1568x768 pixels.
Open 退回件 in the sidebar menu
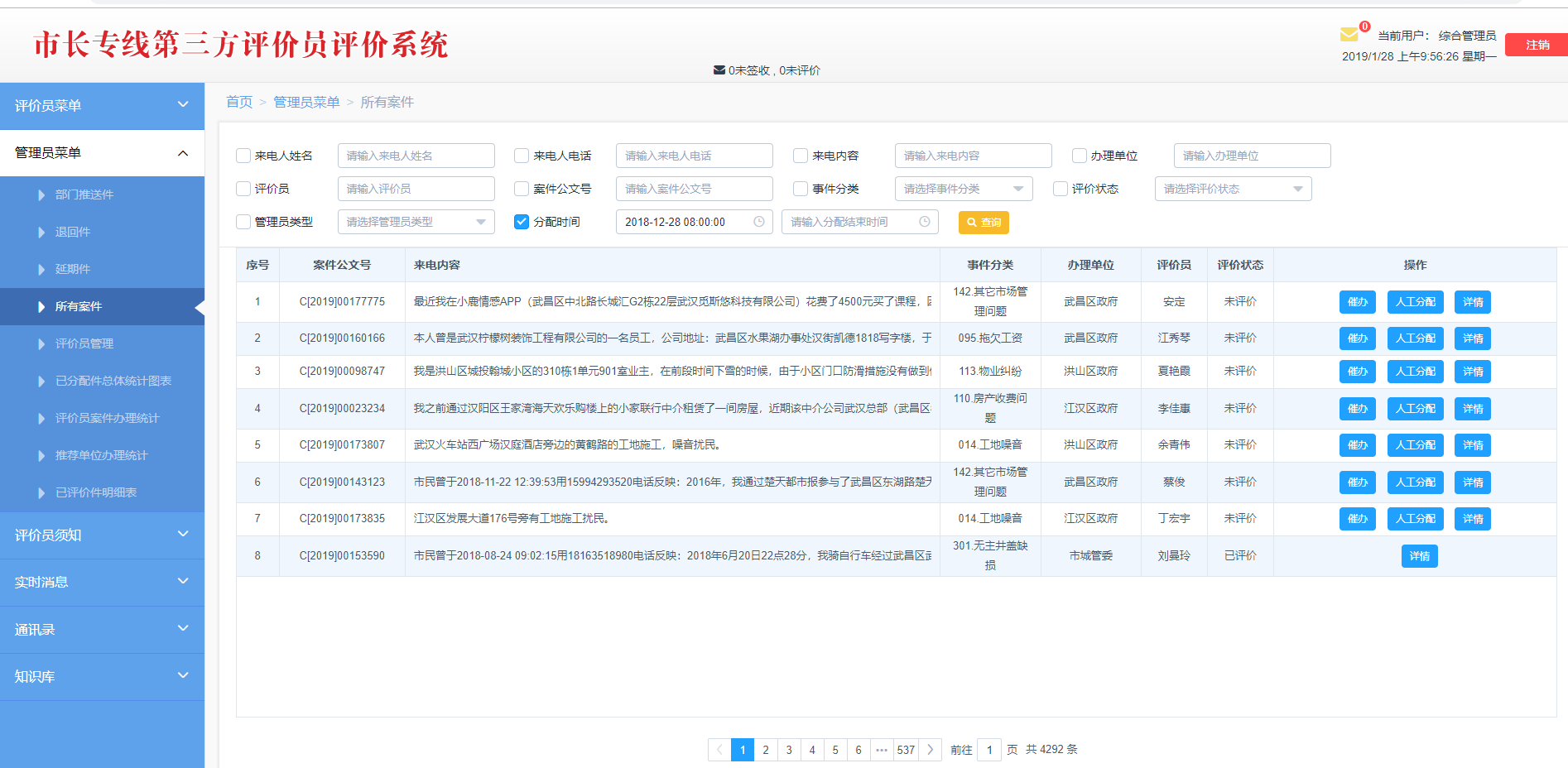coord(73,233)
